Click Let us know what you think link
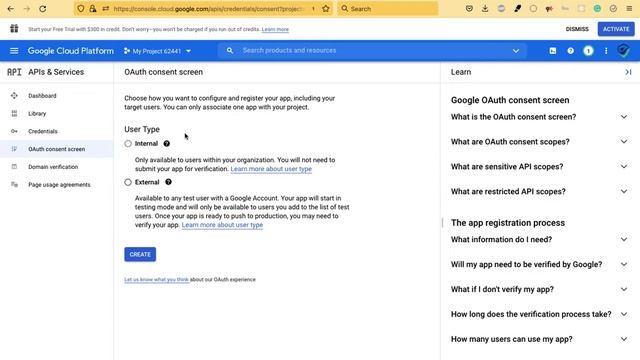This screenshot has width=640, height=360. pyautogui.click(x=156, y=280)
